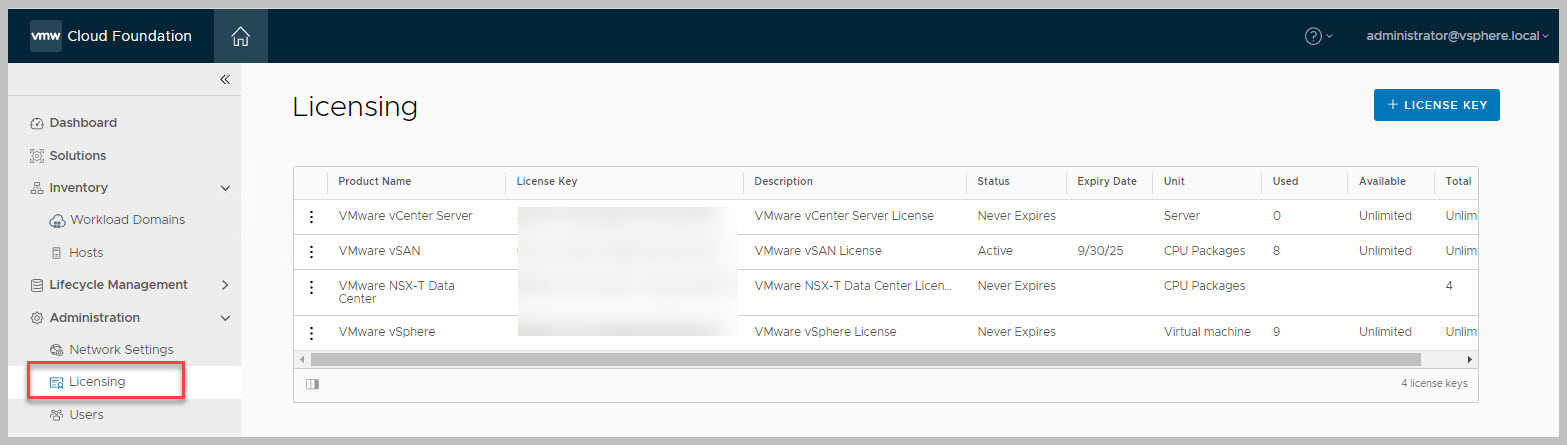Collapse the sidebar with double chevron

click(225, 80)
